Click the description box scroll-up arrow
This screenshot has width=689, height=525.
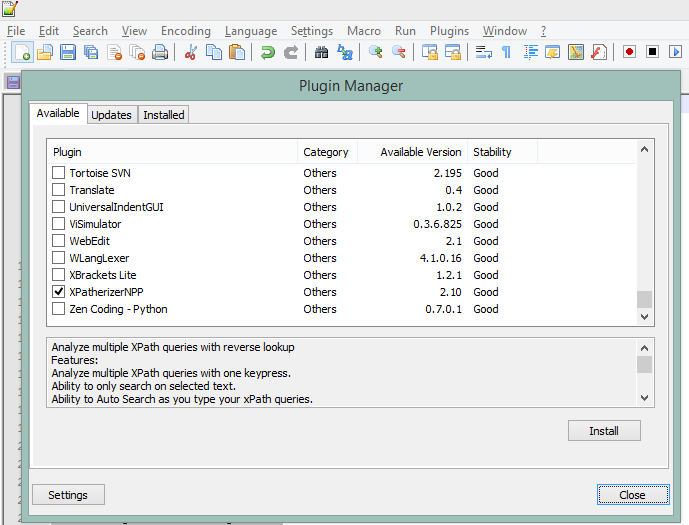(645, 348)
